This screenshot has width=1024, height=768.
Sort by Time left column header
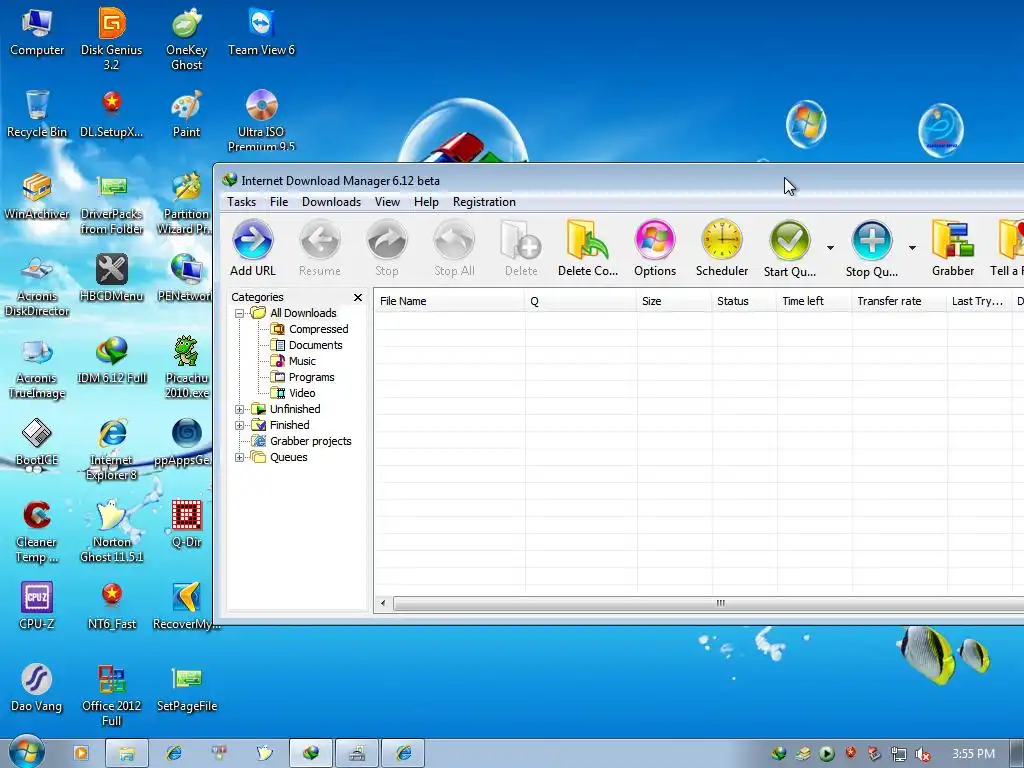[814, 301]
